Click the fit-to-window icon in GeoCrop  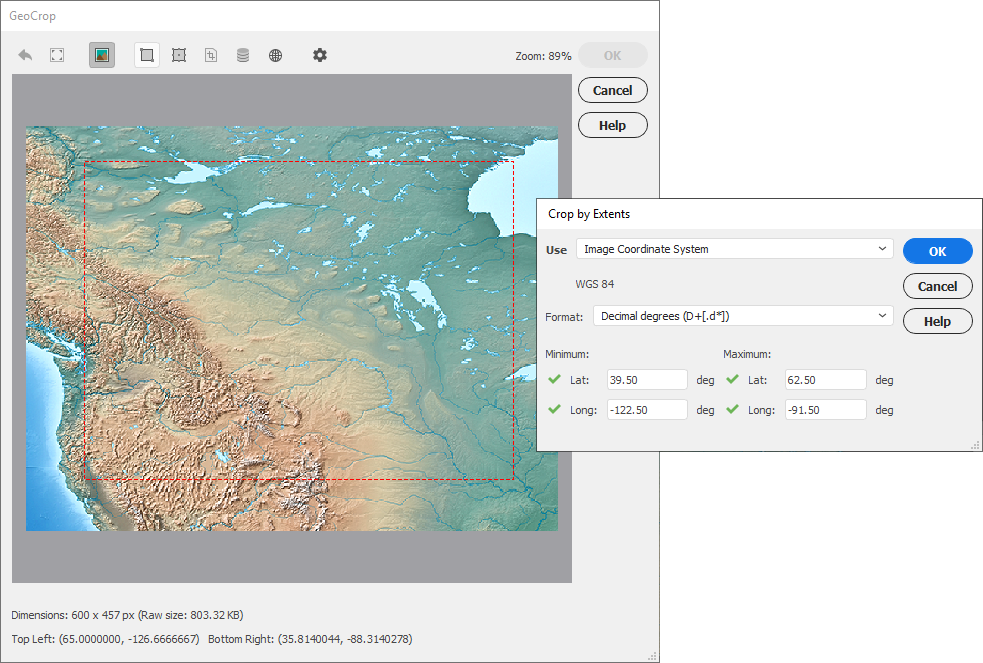(57, 55)
